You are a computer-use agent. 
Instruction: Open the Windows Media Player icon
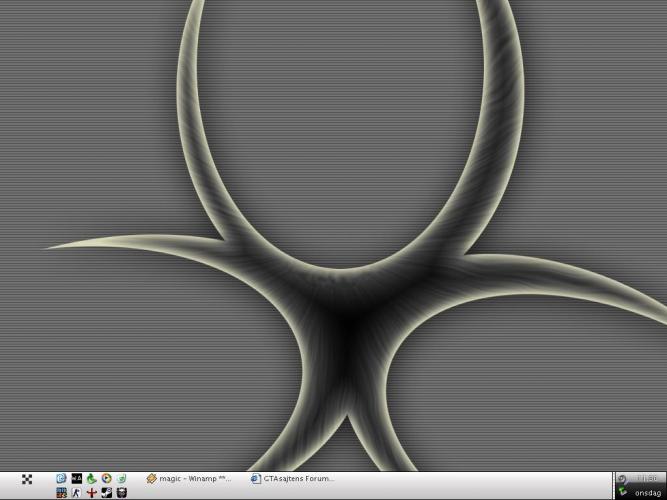106,479
